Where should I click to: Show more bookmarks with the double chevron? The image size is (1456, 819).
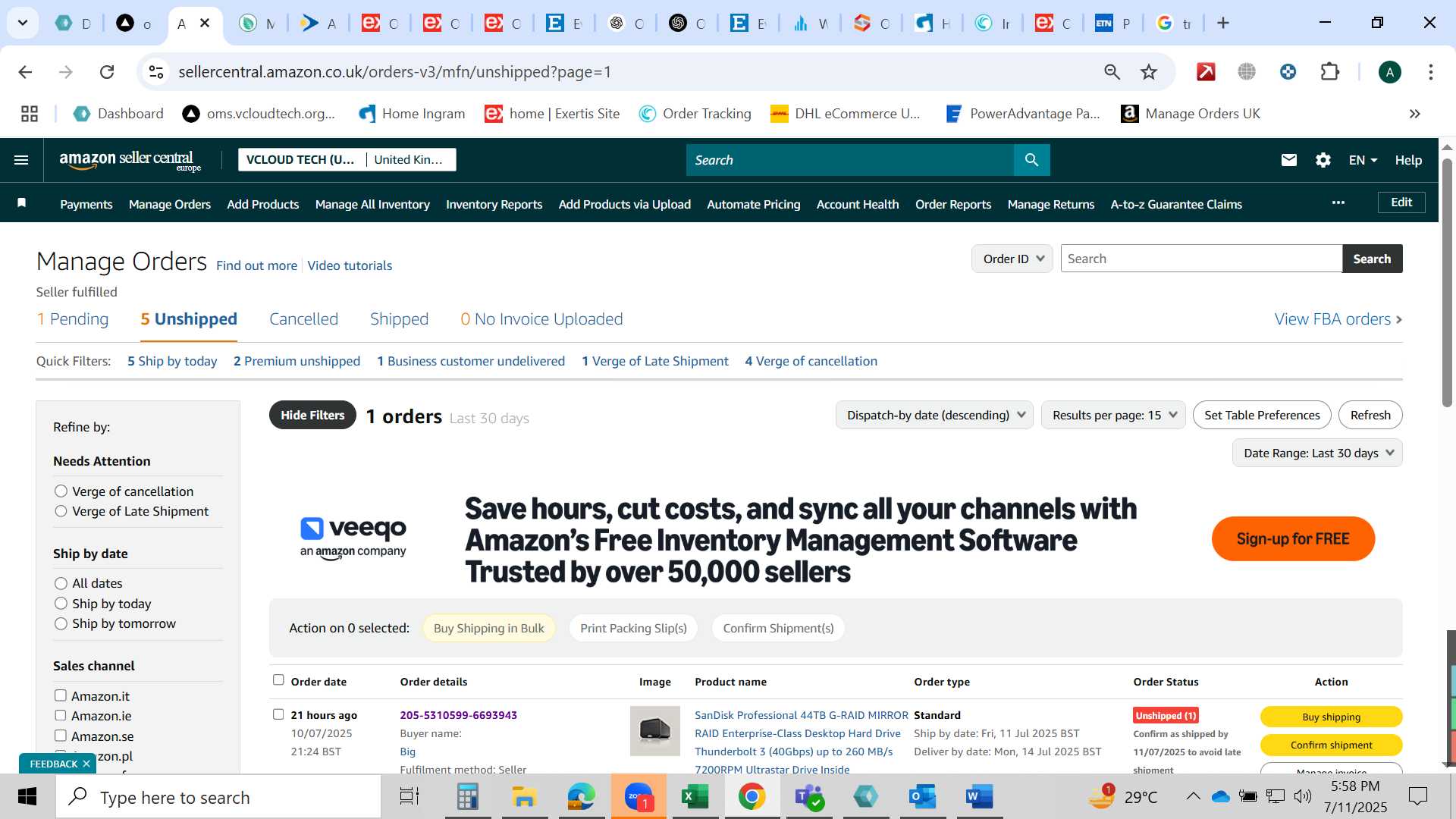(1414, 114)
